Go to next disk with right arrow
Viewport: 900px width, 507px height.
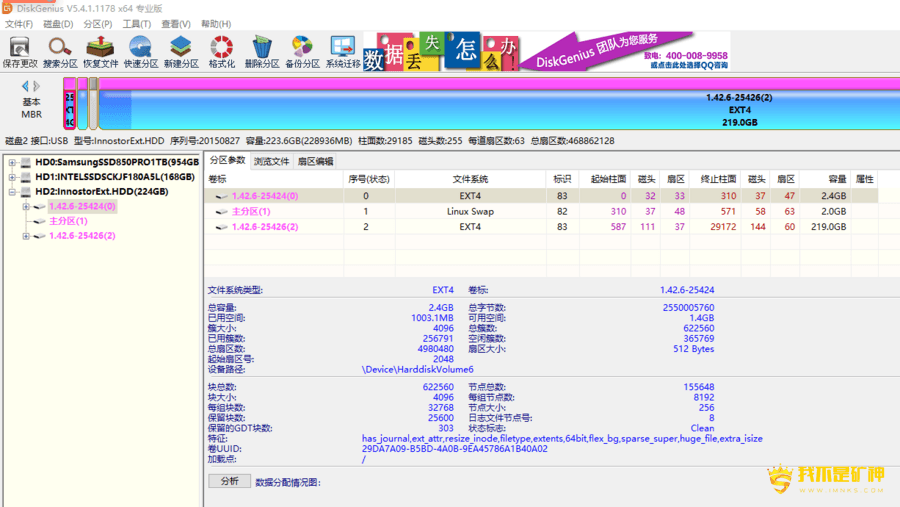pos(37,86)
